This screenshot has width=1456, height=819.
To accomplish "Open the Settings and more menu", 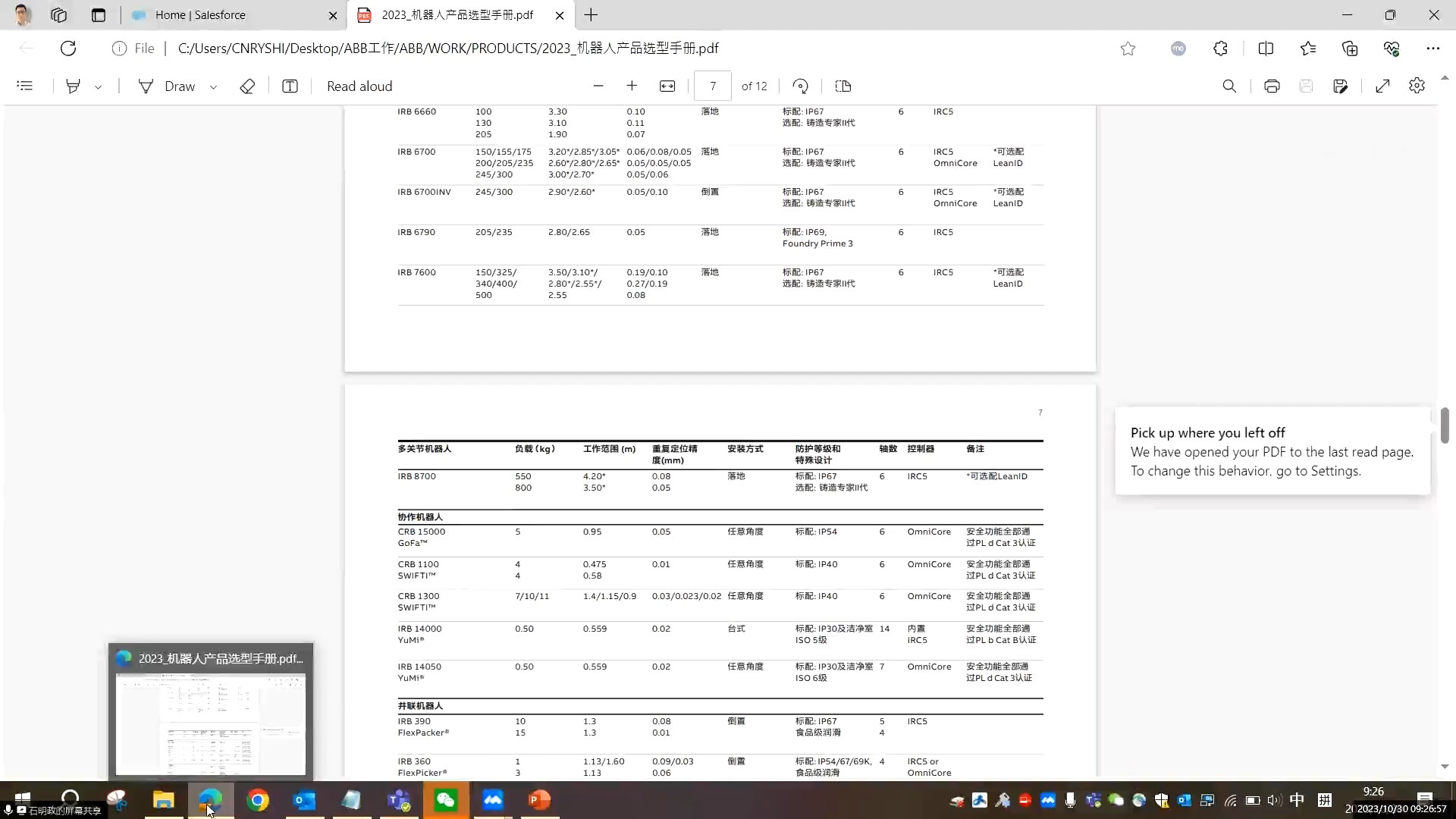I will 1432,49.
